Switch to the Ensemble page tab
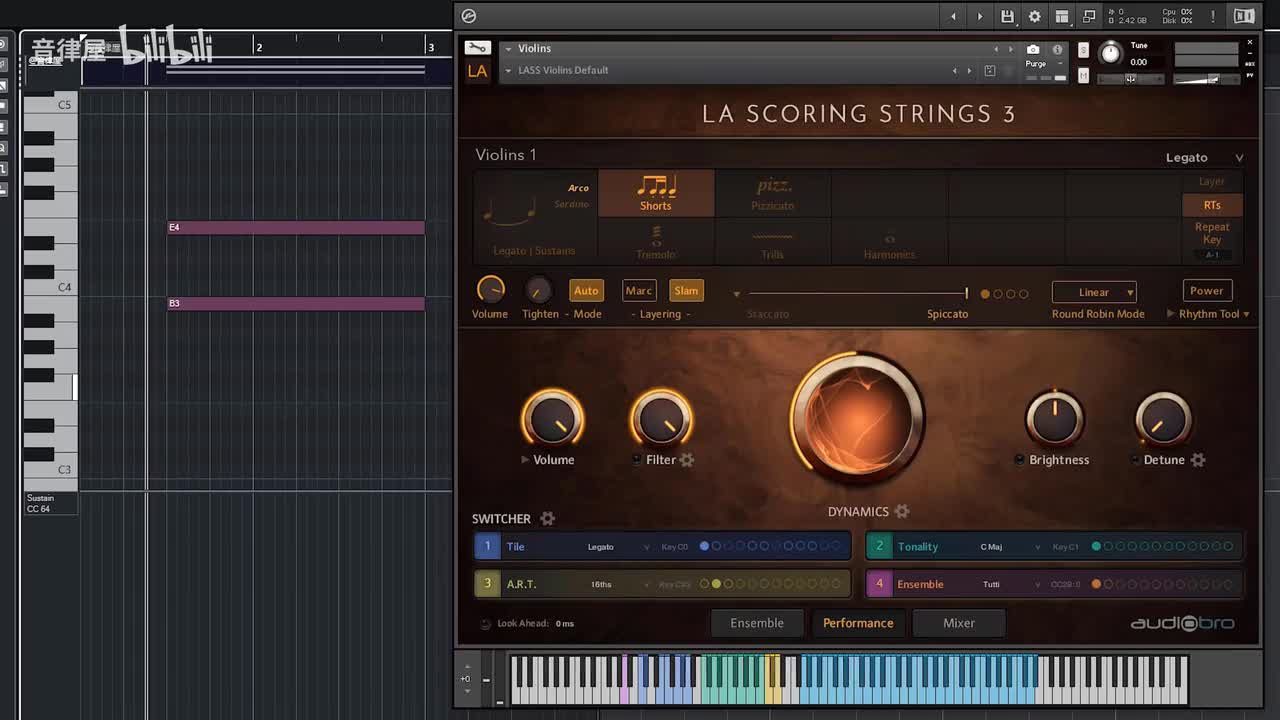The image size is (1280, 720). 757,623
